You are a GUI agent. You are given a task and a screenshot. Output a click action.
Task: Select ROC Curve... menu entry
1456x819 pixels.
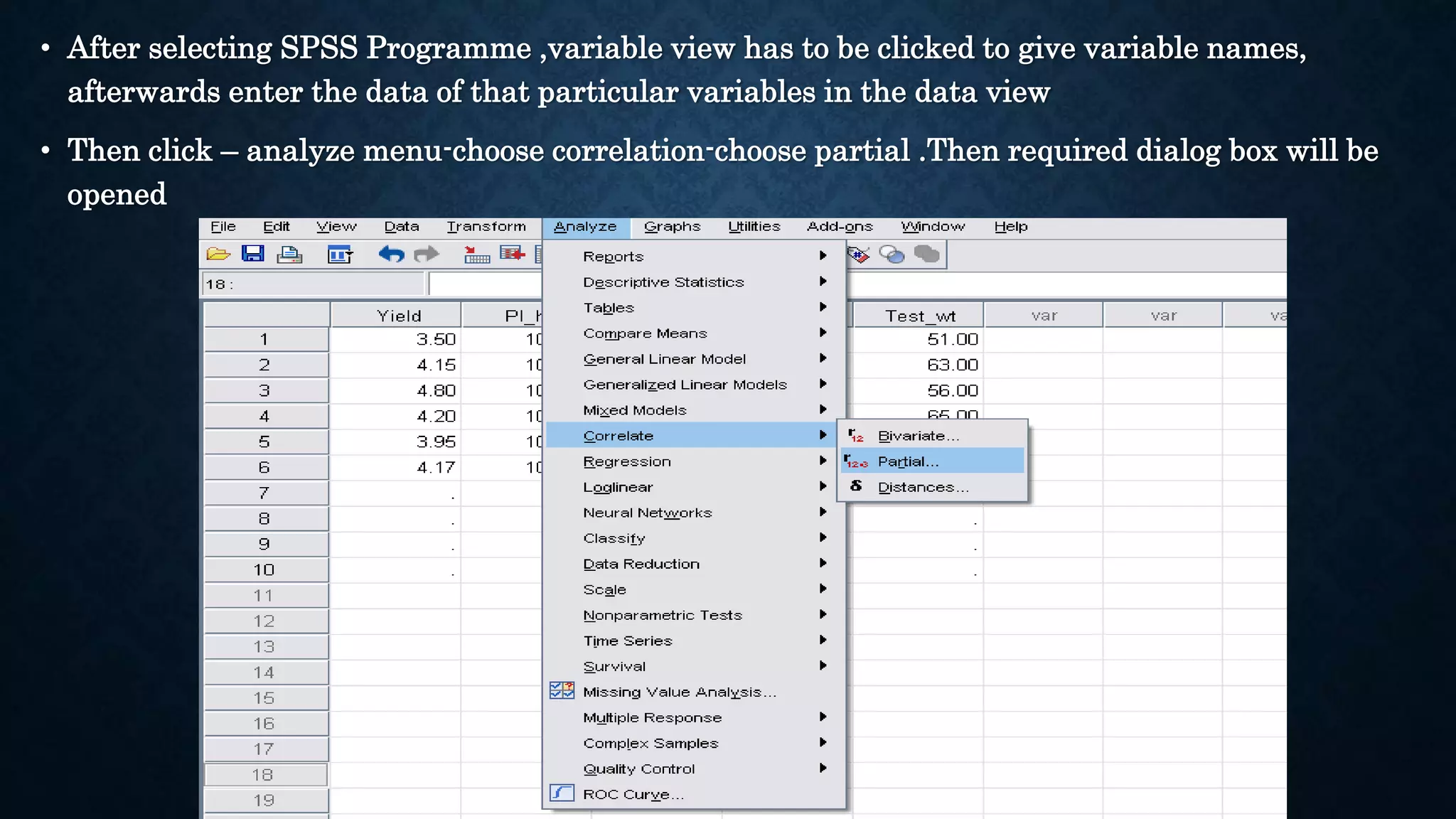point(695,794)
